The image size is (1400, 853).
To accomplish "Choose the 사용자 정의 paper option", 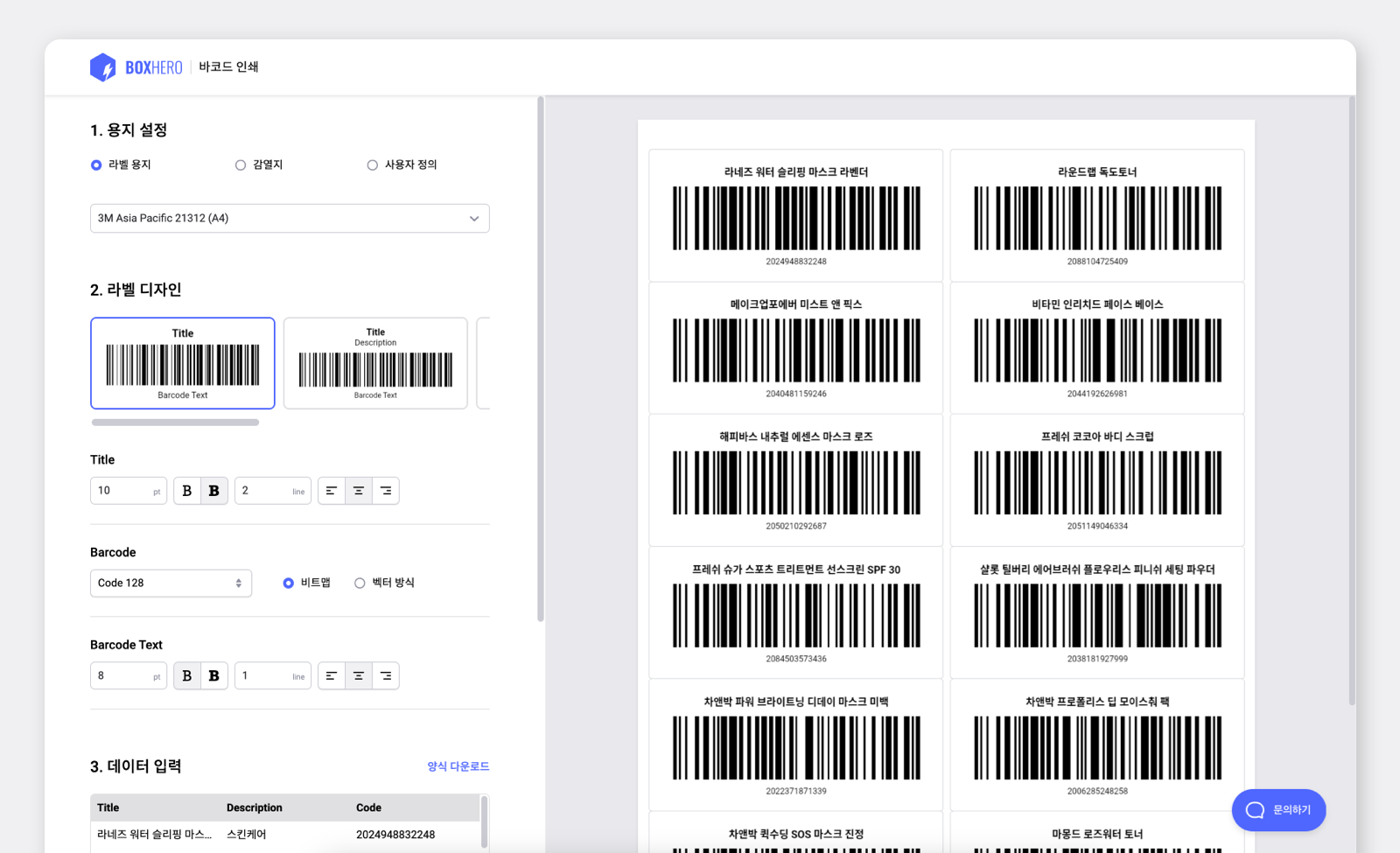I will [402, 164].
